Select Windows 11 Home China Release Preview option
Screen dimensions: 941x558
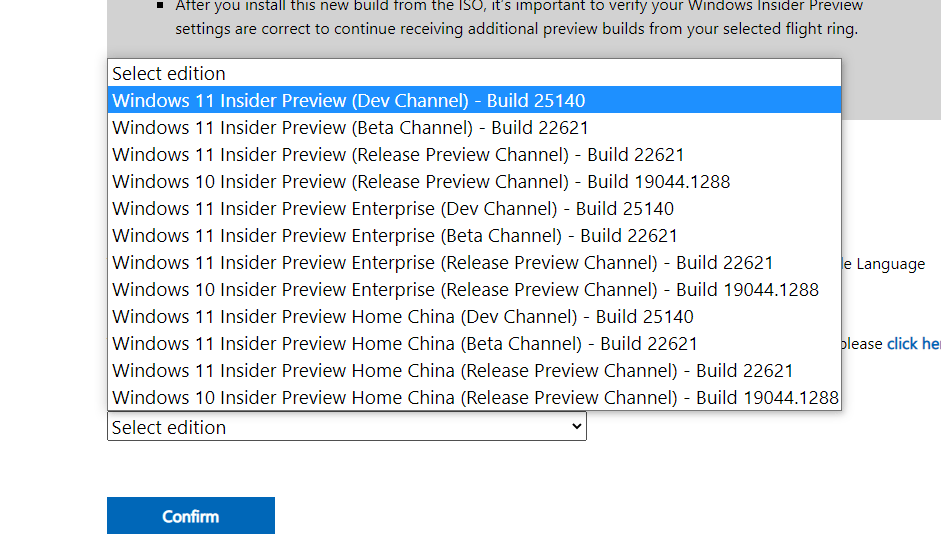(453, 371)
